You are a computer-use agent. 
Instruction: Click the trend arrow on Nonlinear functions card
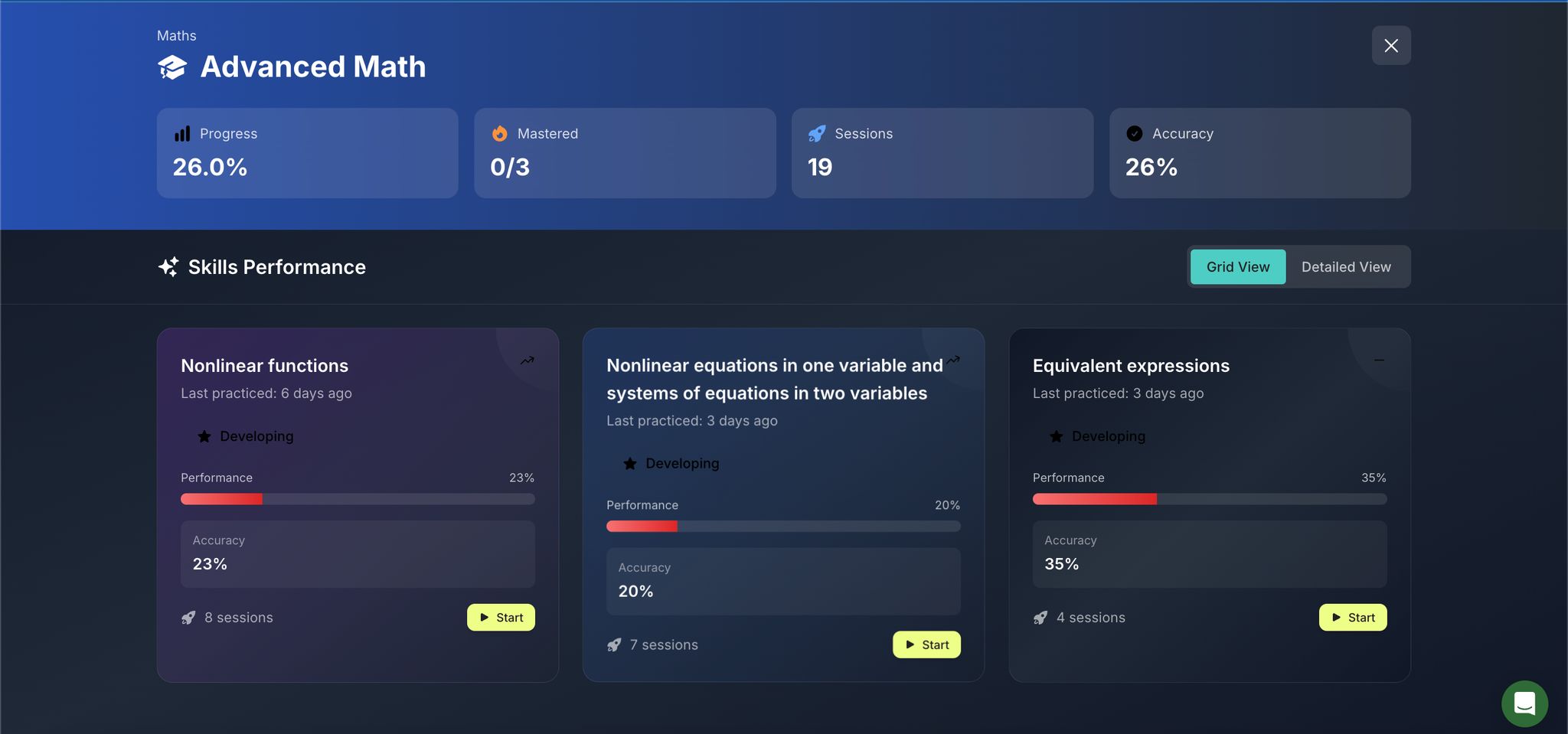click(x=528, y=360)
